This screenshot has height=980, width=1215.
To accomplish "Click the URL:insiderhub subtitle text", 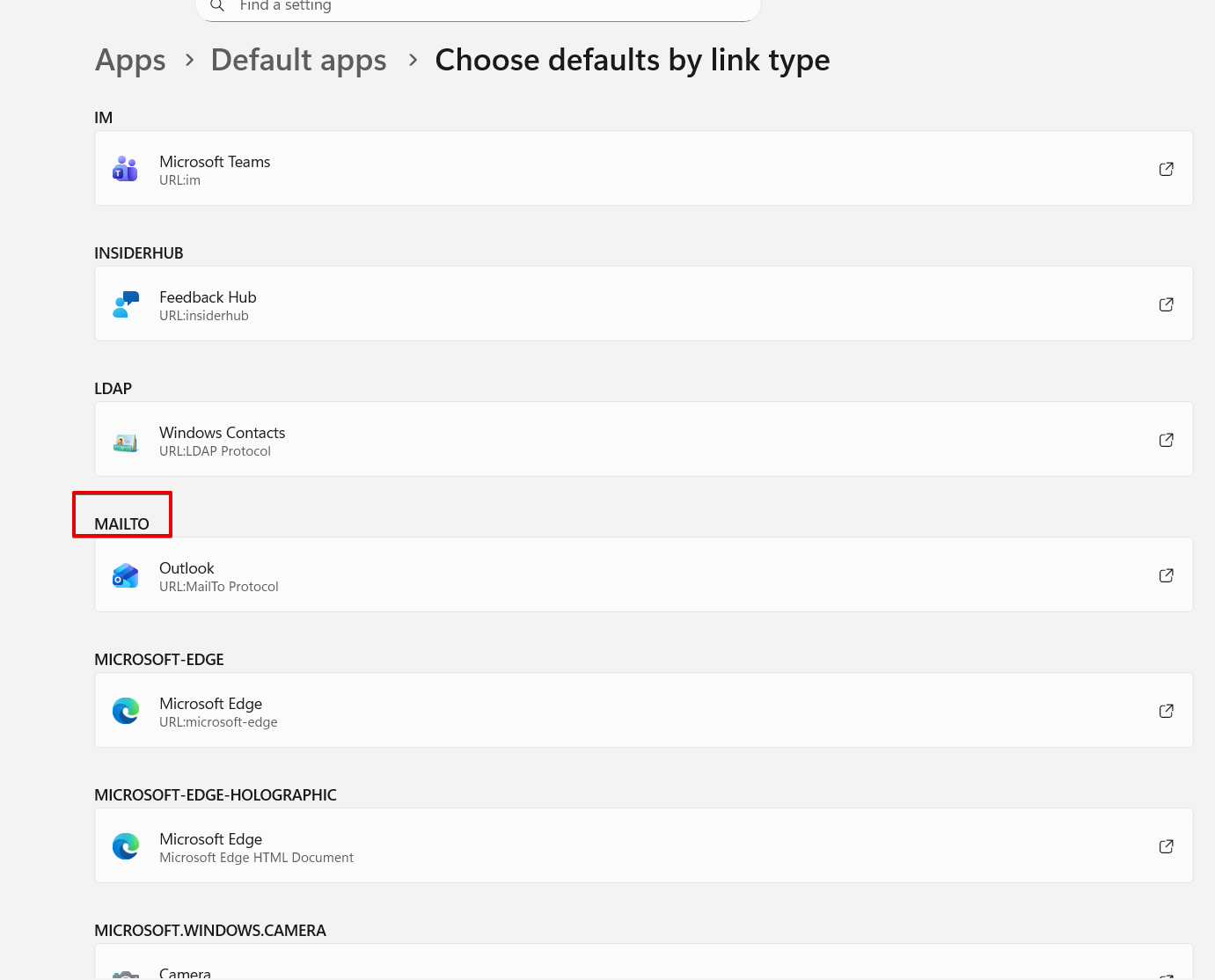I will [204, 316].
